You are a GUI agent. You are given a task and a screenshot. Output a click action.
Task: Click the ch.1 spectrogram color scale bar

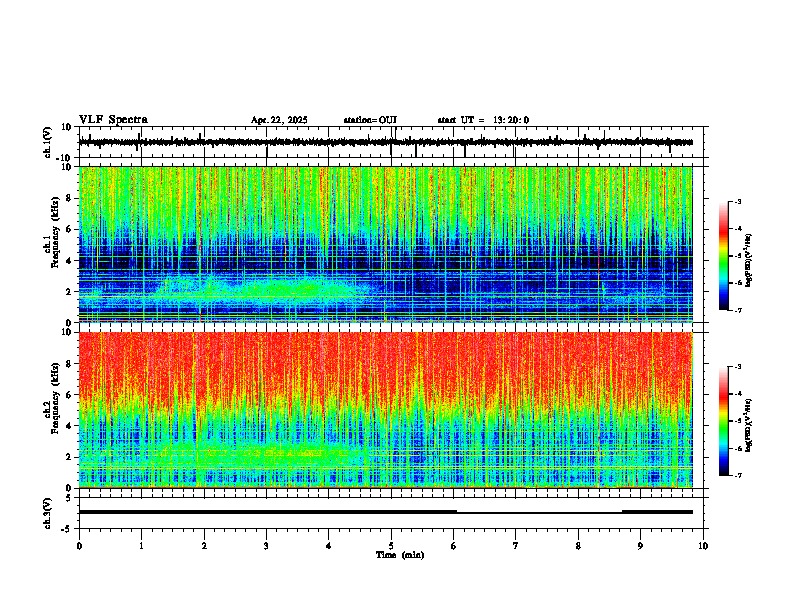[724, 256]
